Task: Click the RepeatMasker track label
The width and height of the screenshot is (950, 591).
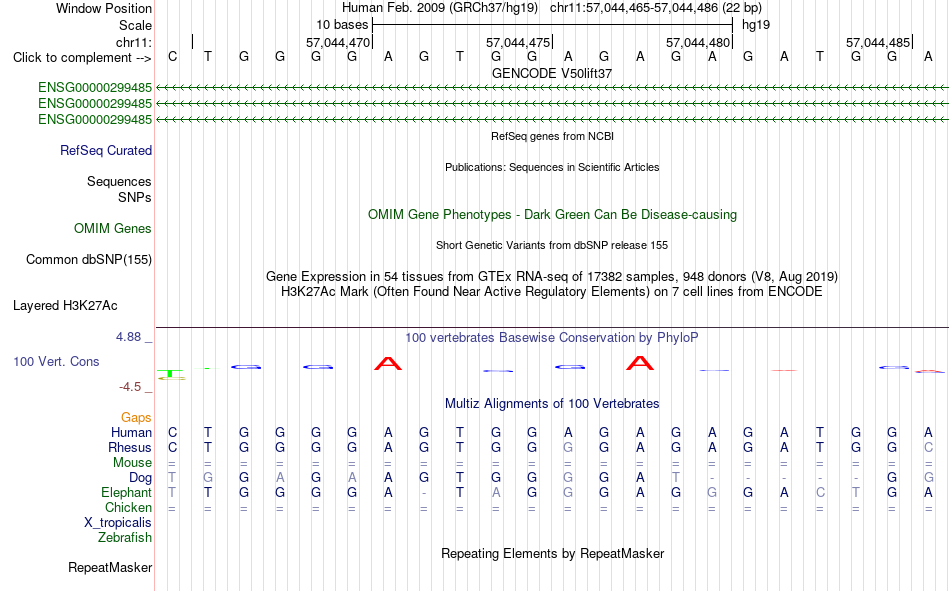Action: [110, 567]
